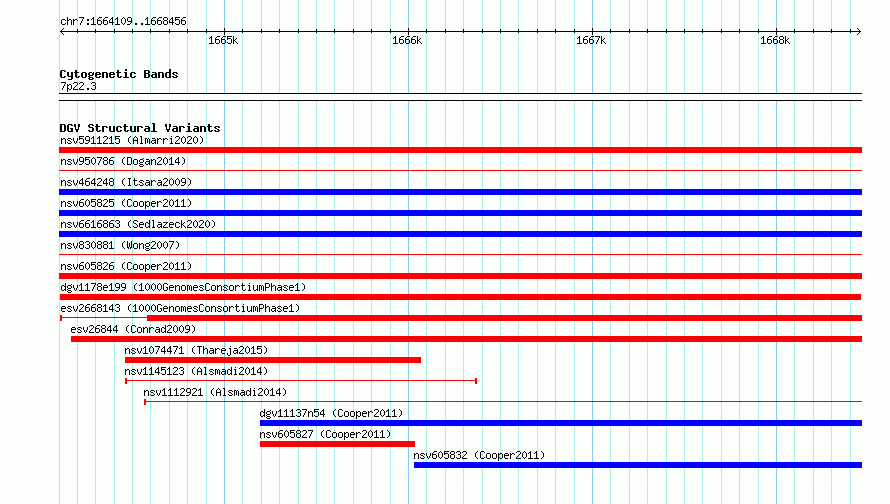Click the chr7:1664109..1668456 coordinates text
The image size is (890, 504).
(x=123, y=21)
